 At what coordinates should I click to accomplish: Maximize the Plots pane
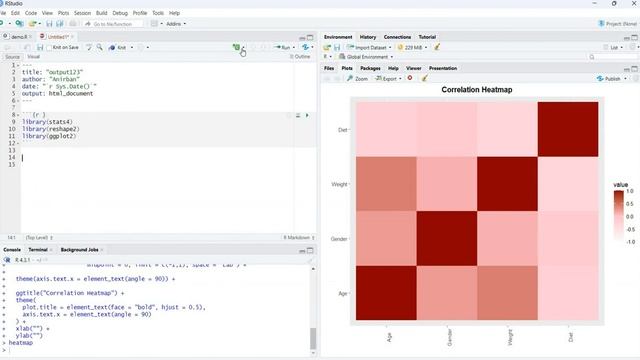tap(634, 69)
